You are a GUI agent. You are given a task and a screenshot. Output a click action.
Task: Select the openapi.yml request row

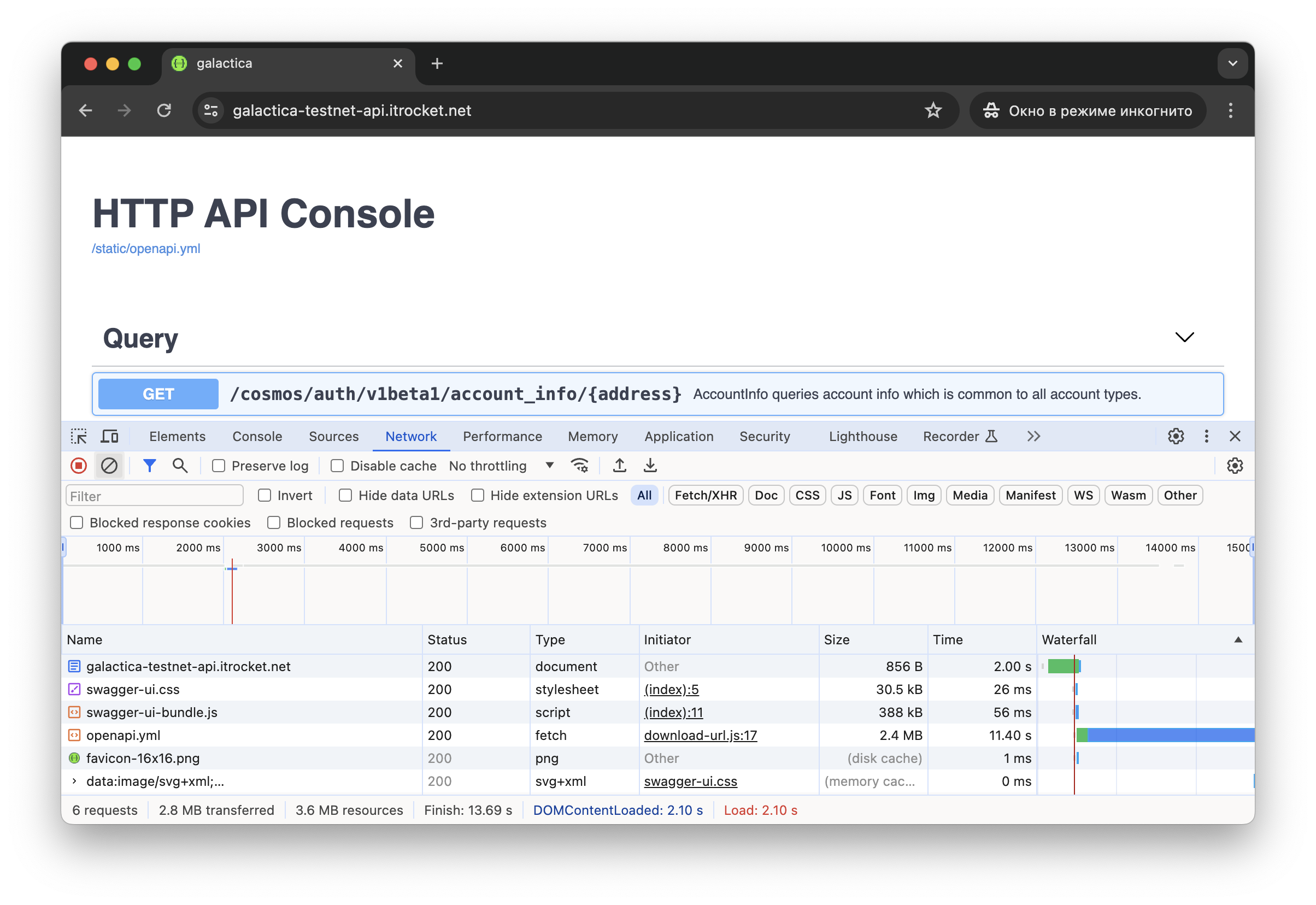click(x=656, y=735)
